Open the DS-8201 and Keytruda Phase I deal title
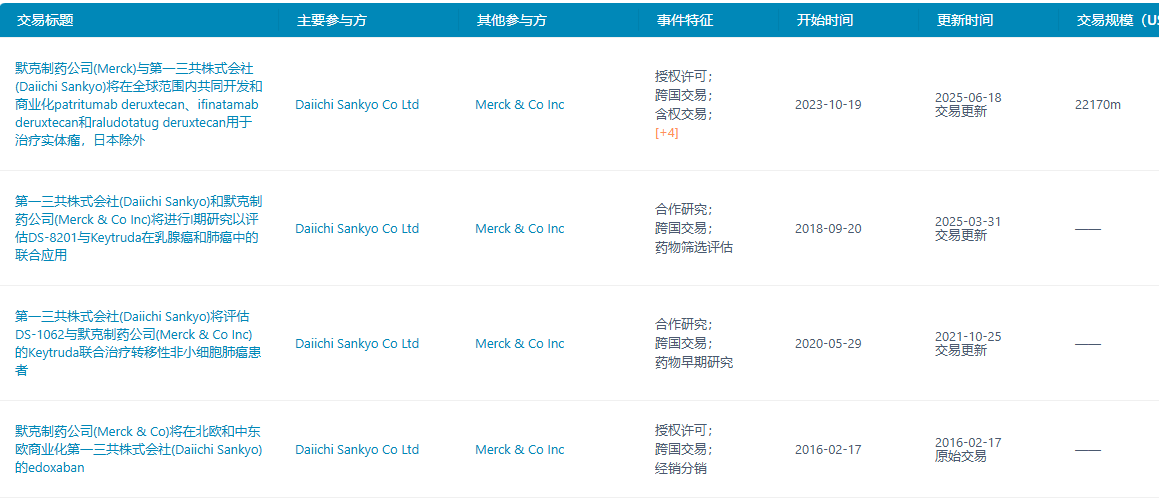Screen dimensions: 1159x502 click(138, 228)
